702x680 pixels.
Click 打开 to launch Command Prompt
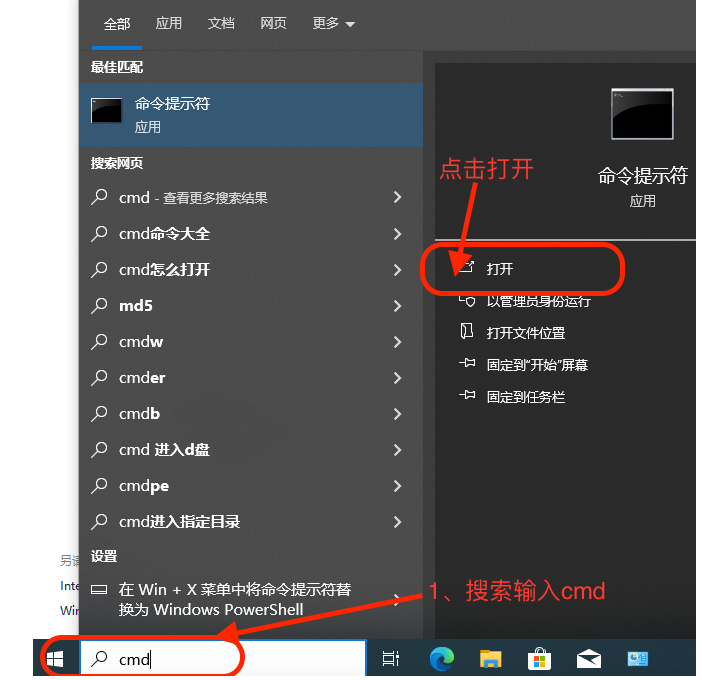[500, 269]
